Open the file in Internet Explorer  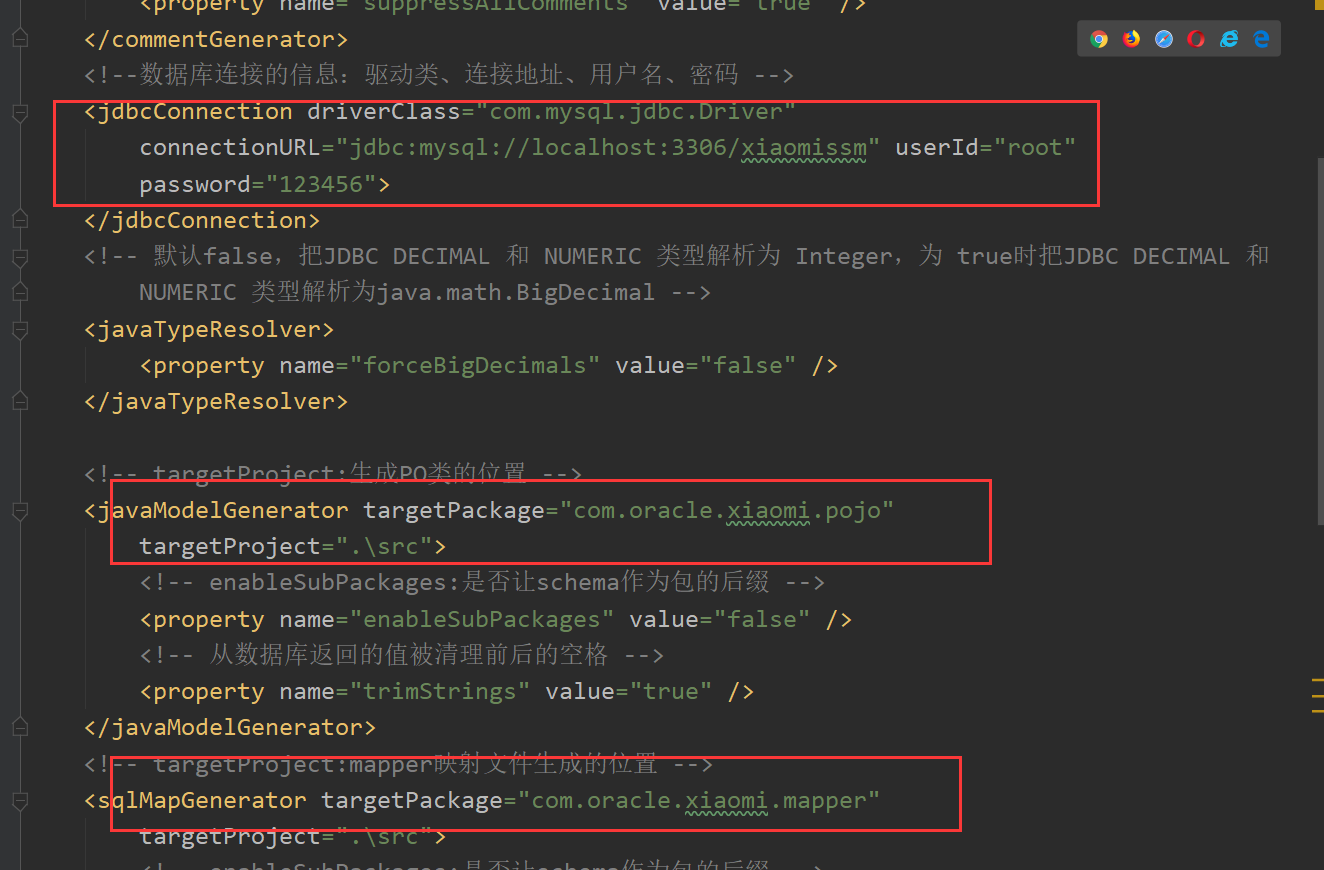(1229, 39)
